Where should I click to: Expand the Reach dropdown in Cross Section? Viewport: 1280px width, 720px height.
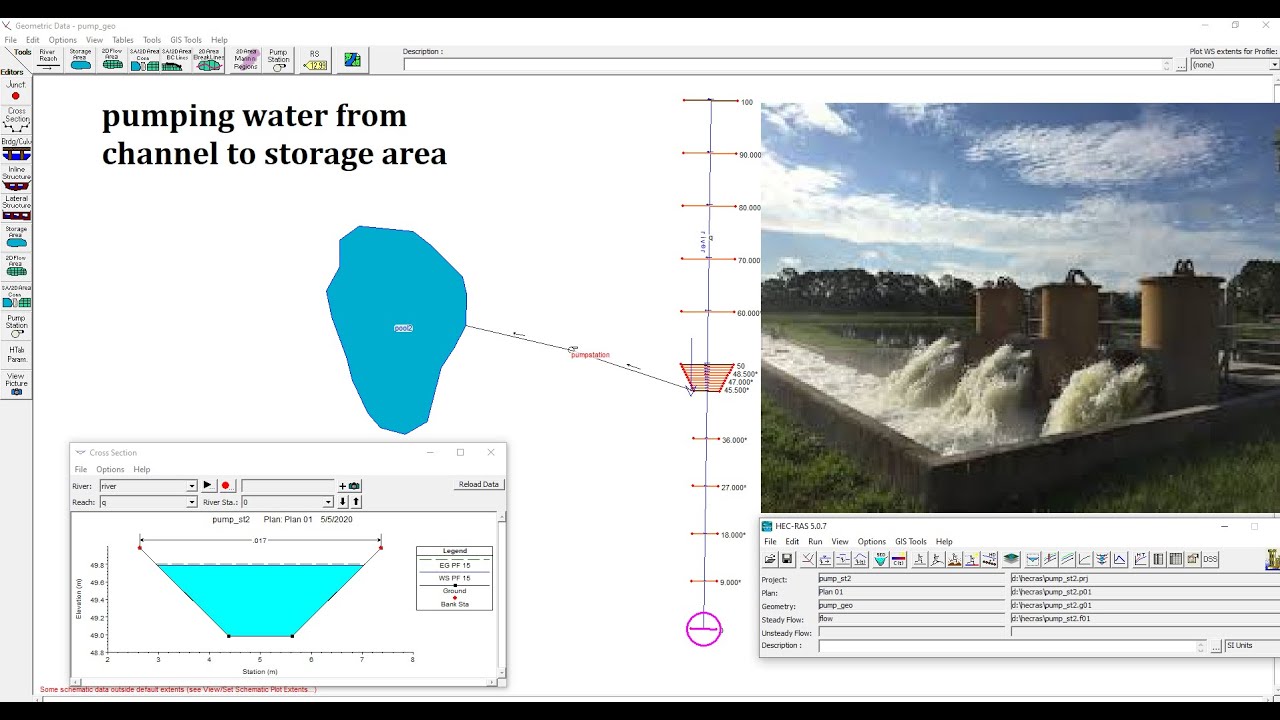192,502
